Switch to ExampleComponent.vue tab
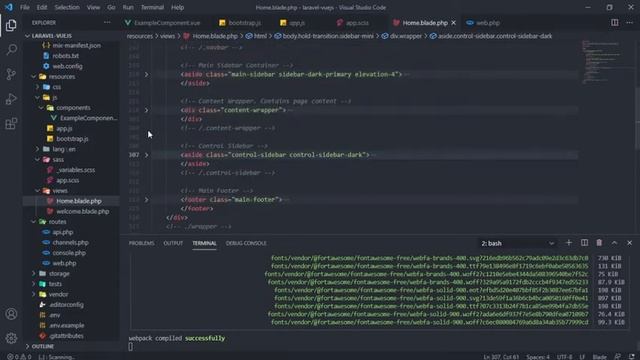The width and height of the screenshot is (640, 360). point(167,23)
